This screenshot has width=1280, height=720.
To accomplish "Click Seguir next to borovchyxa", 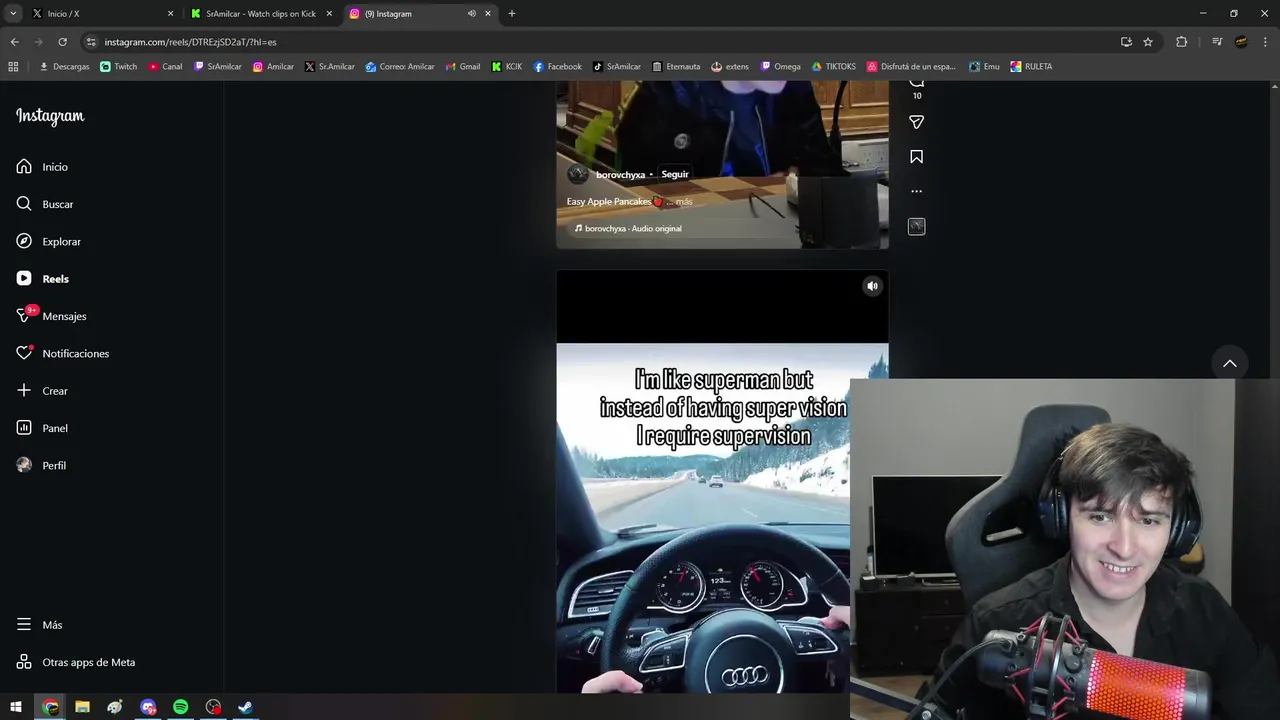I will 675,174.
